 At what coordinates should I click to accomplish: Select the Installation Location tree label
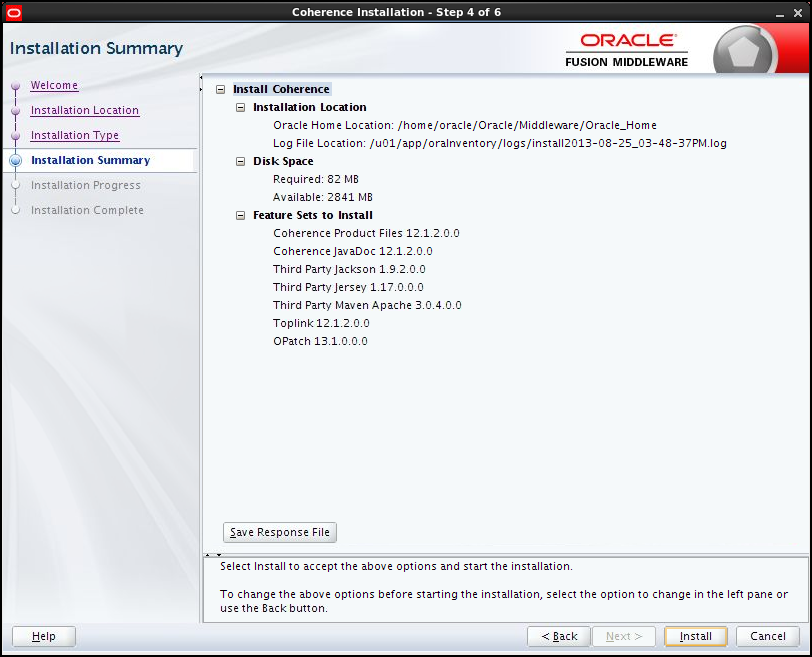310,107
